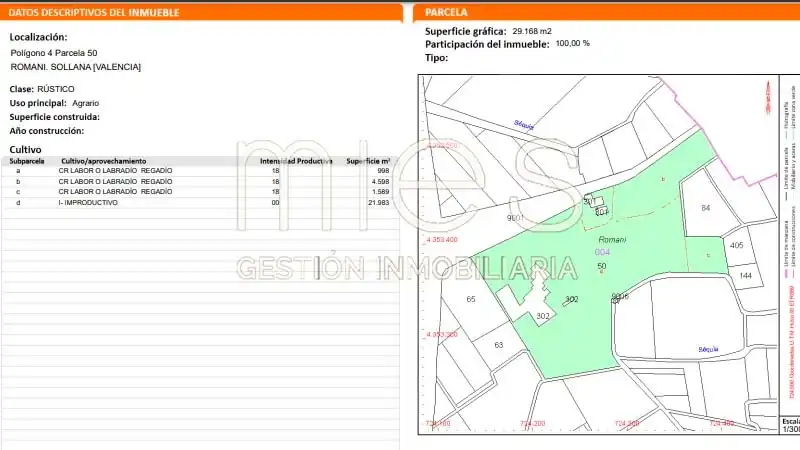This screenshot has height=450, width=800.
Task: Select the surface value '998'
Action: click(x=383, y=171)
